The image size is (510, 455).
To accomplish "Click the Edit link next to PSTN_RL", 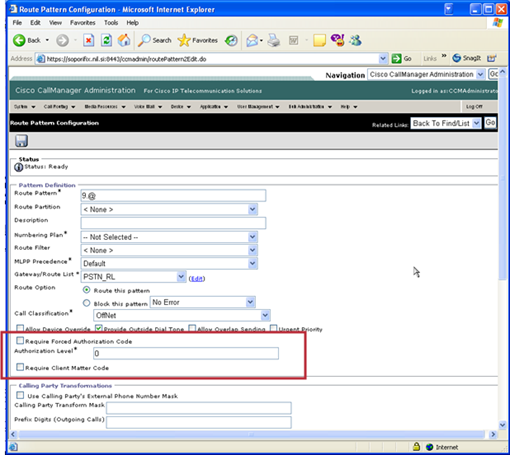I will (197, 278).
